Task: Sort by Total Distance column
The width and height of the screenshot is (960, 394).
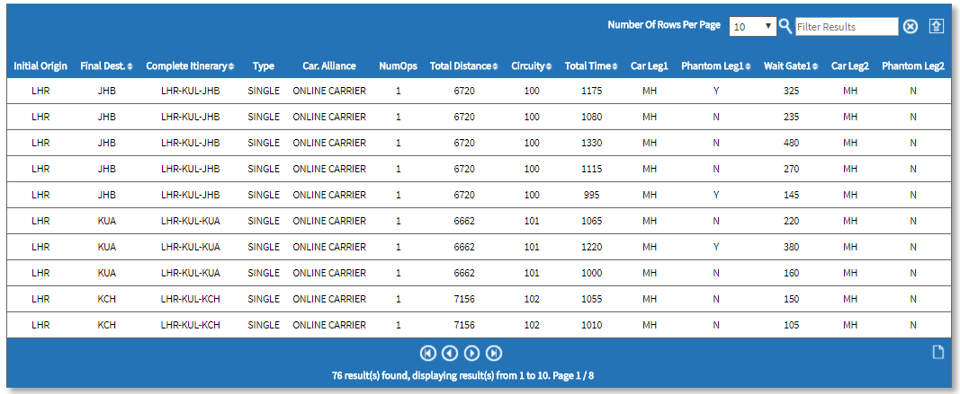Action: point(463,66)
